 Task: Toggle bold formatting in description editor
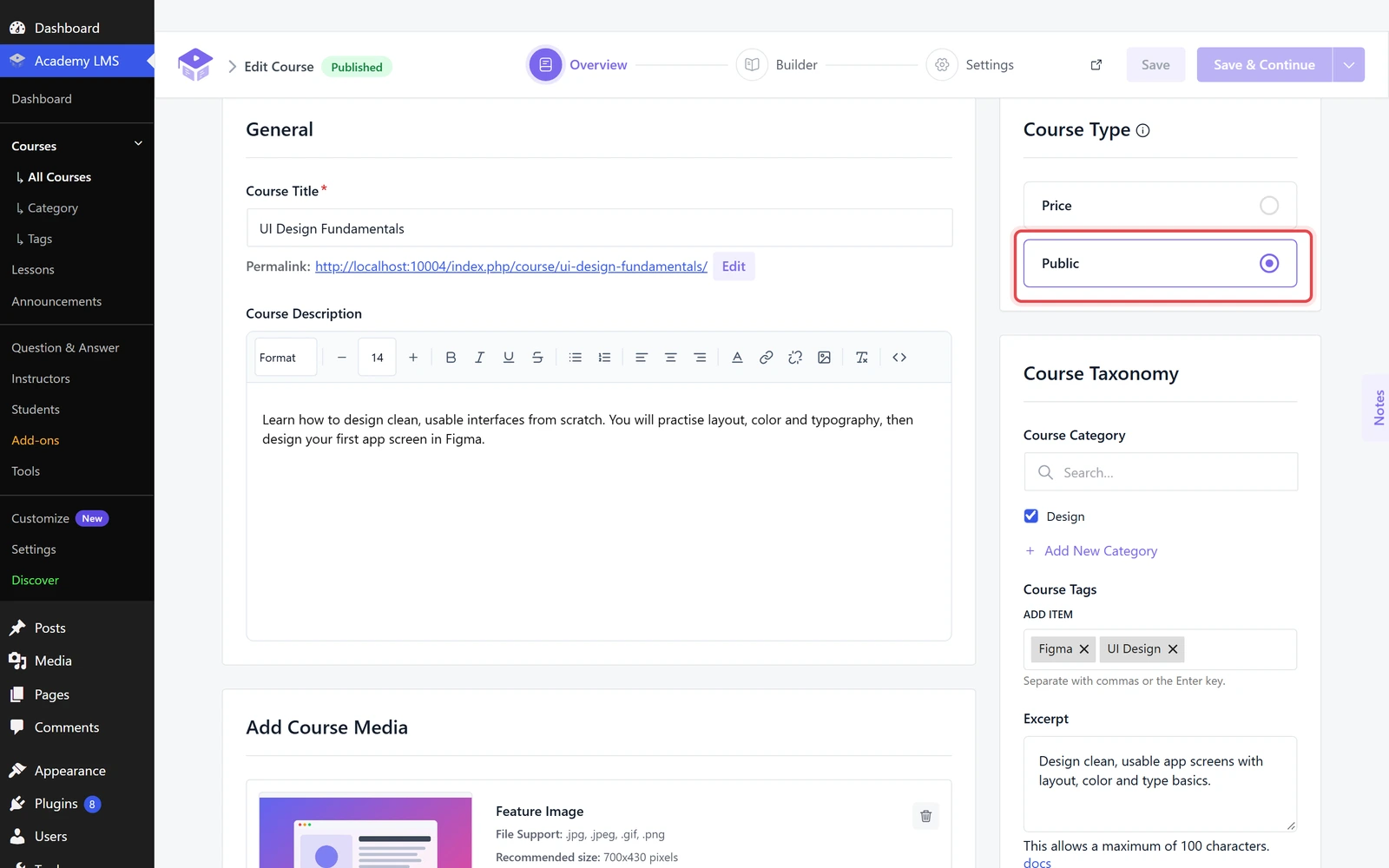pyautogui.click(x=451, y=358)
